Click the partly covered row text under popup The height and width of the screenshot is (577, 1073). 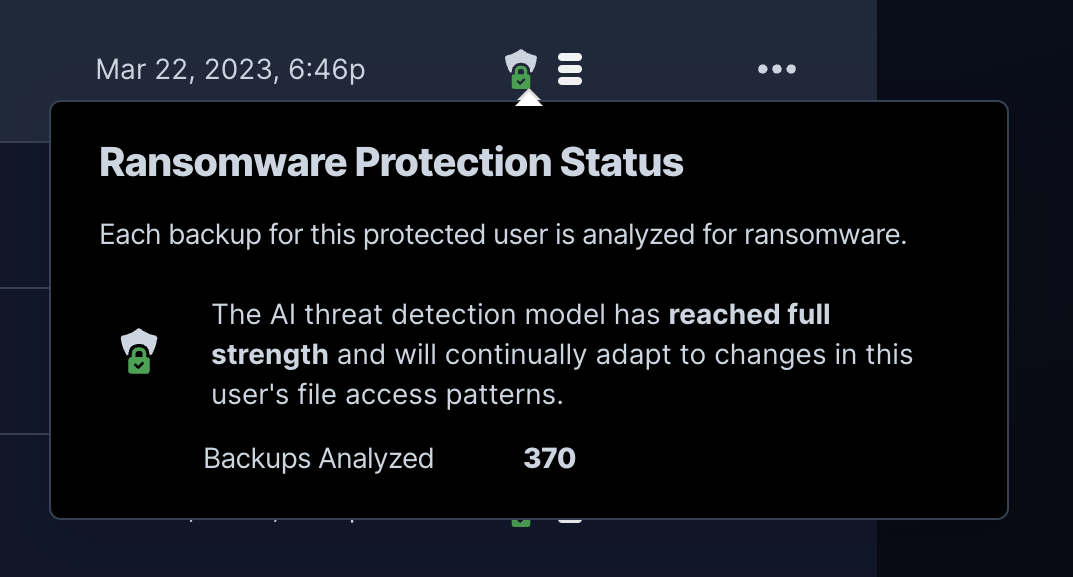tap(274, 521)
